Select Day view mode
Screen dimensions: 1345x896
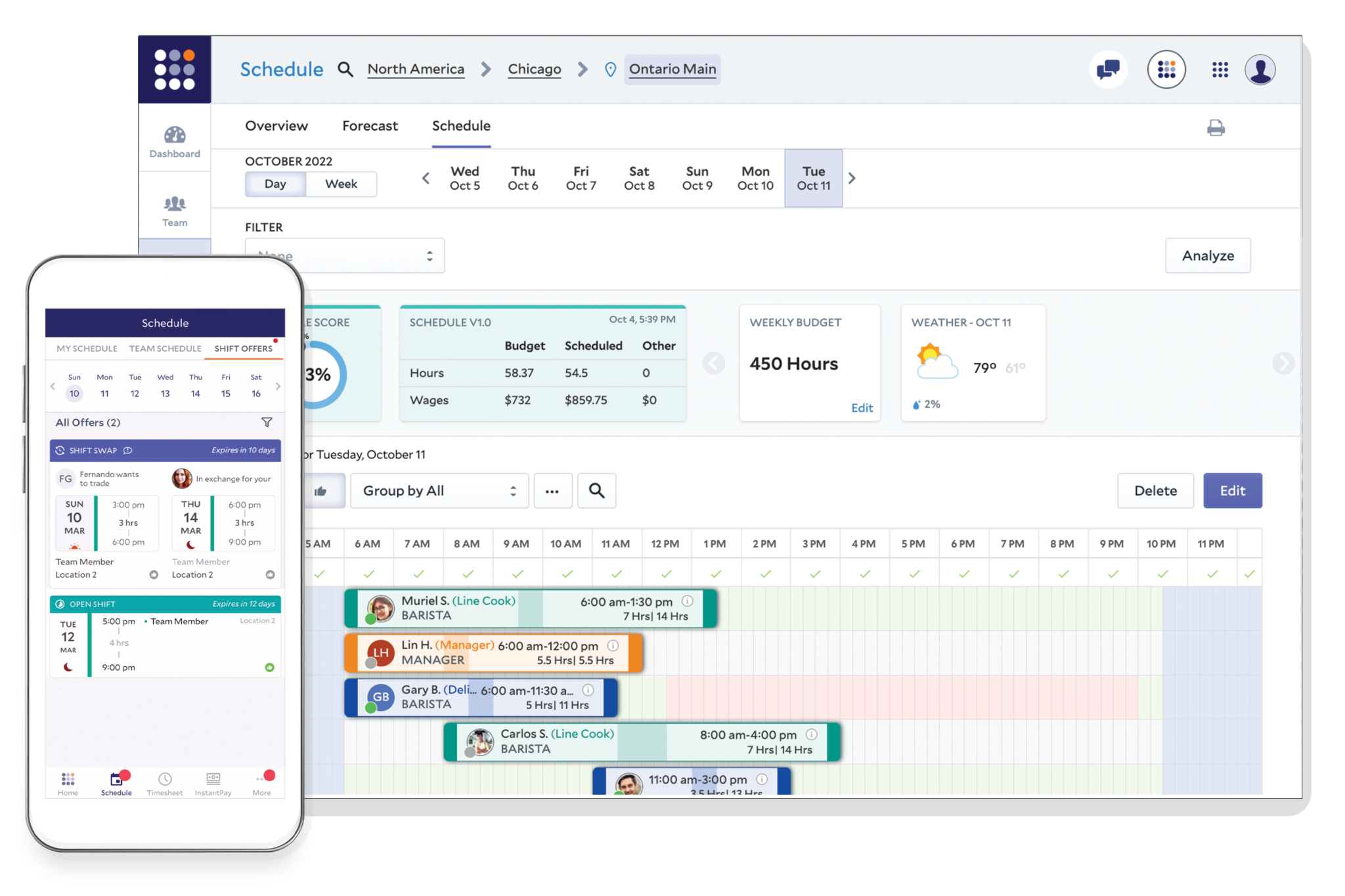275,184
